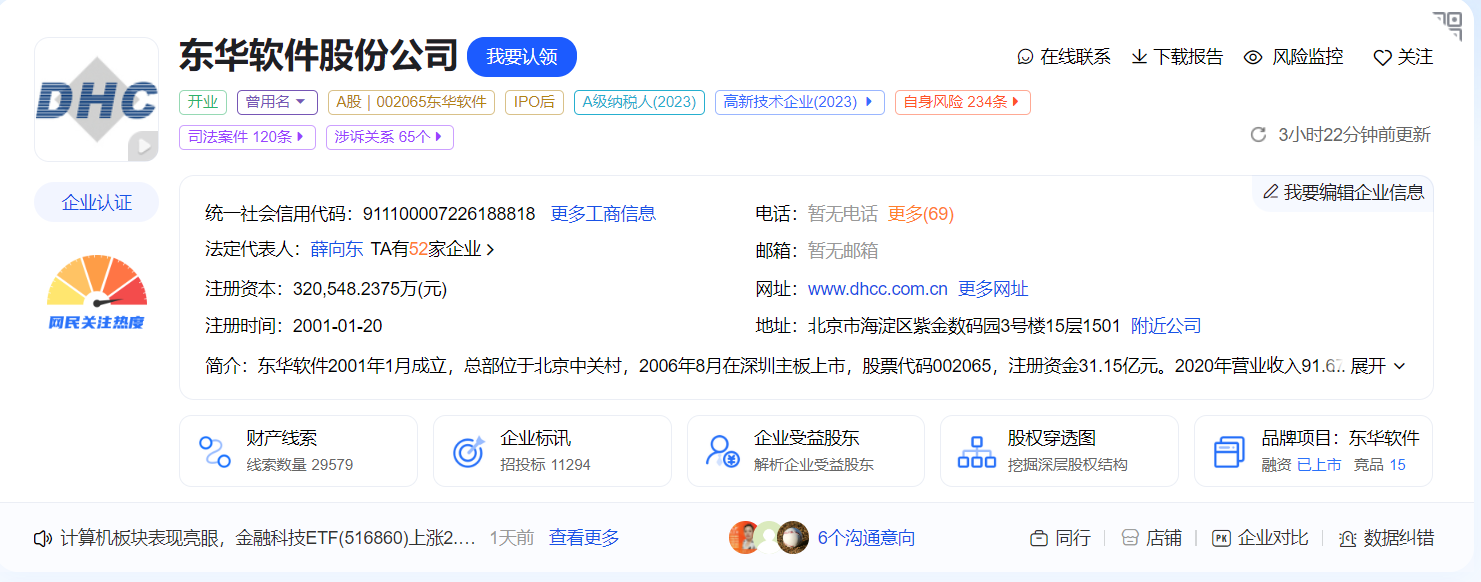Click the speaker announcement icon
Screen dimensions: 1481x582
(42, 538)
